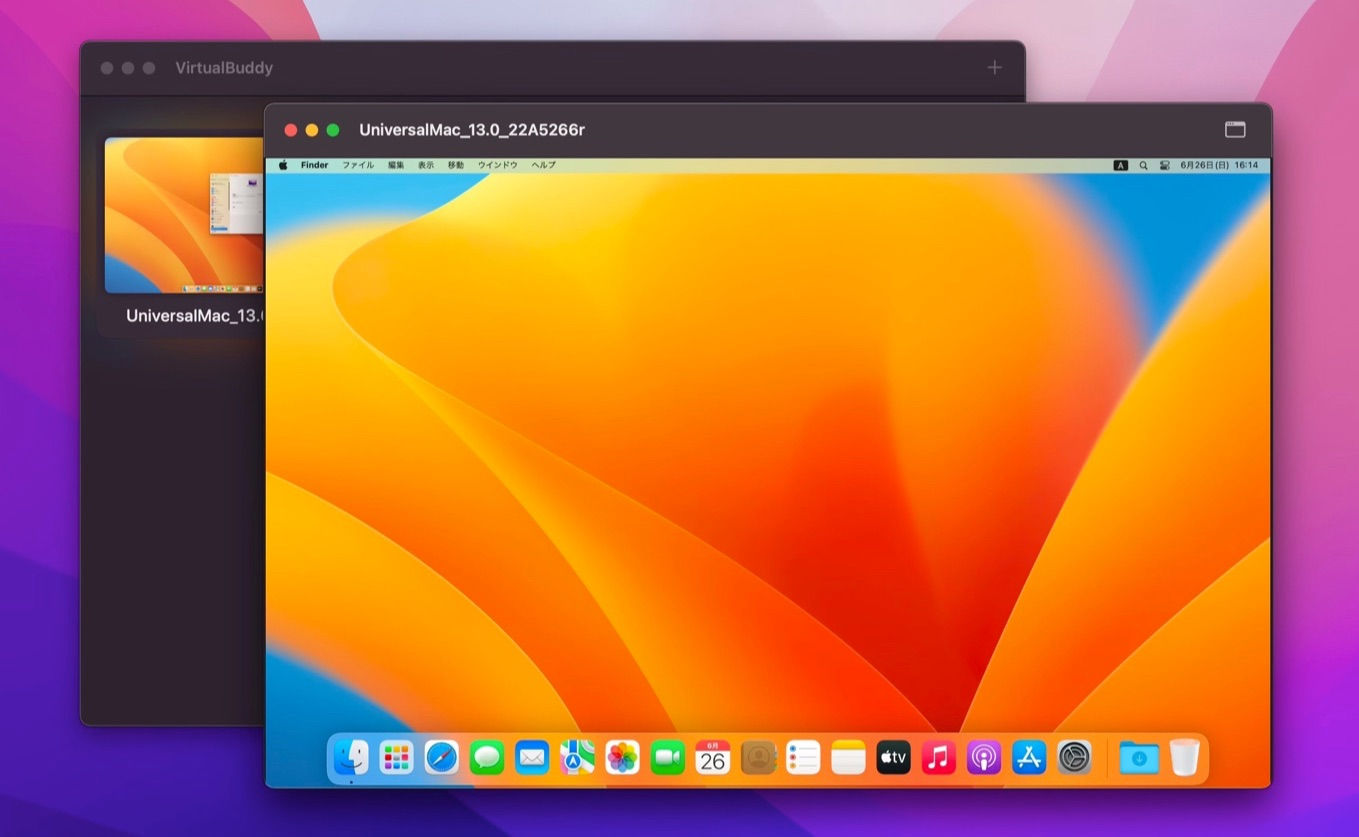
Task: Open Launchpad in the VM dock
Action: click(396, 758)
